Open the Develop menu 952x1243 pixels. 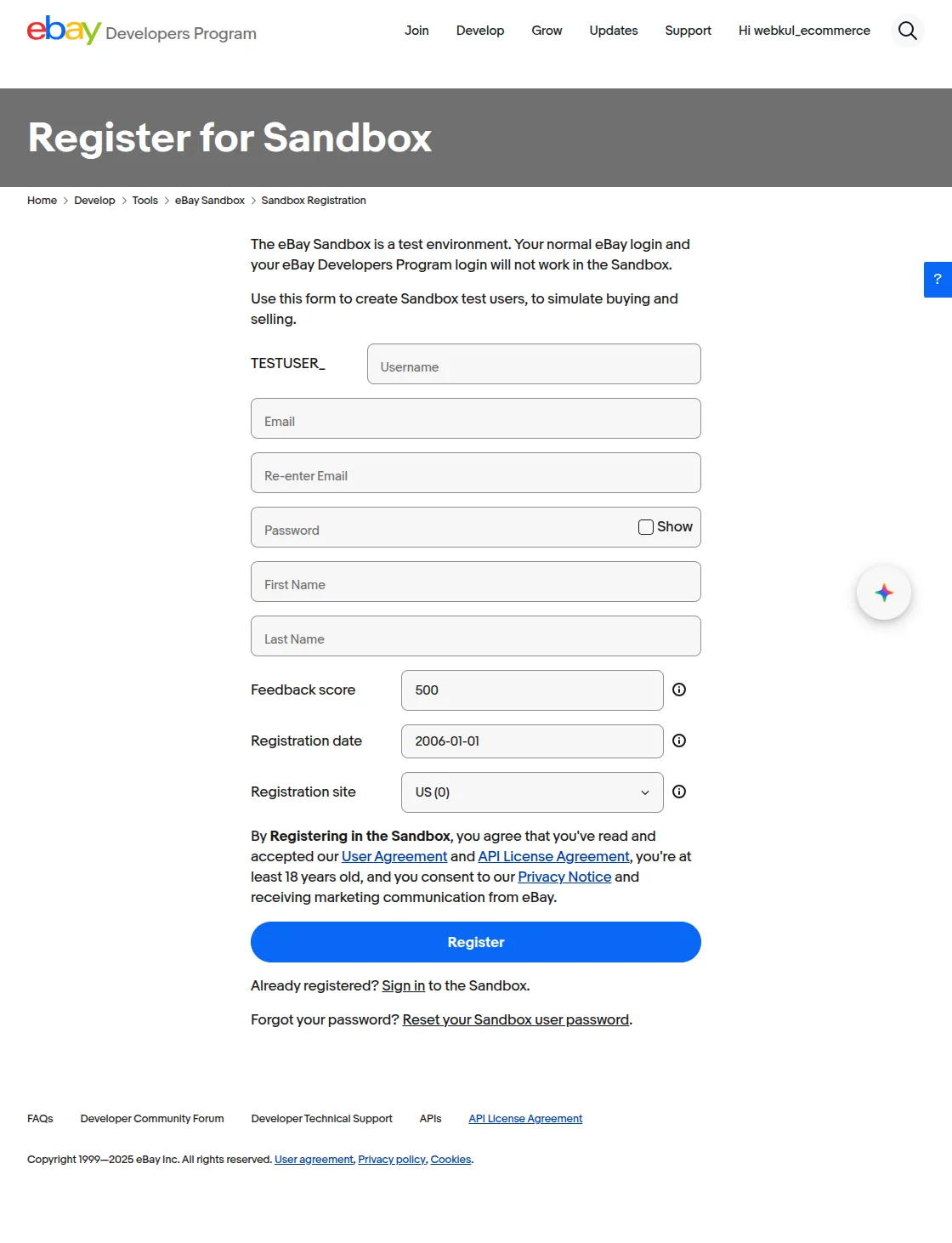pyautogui.click(x=479, y=31)
